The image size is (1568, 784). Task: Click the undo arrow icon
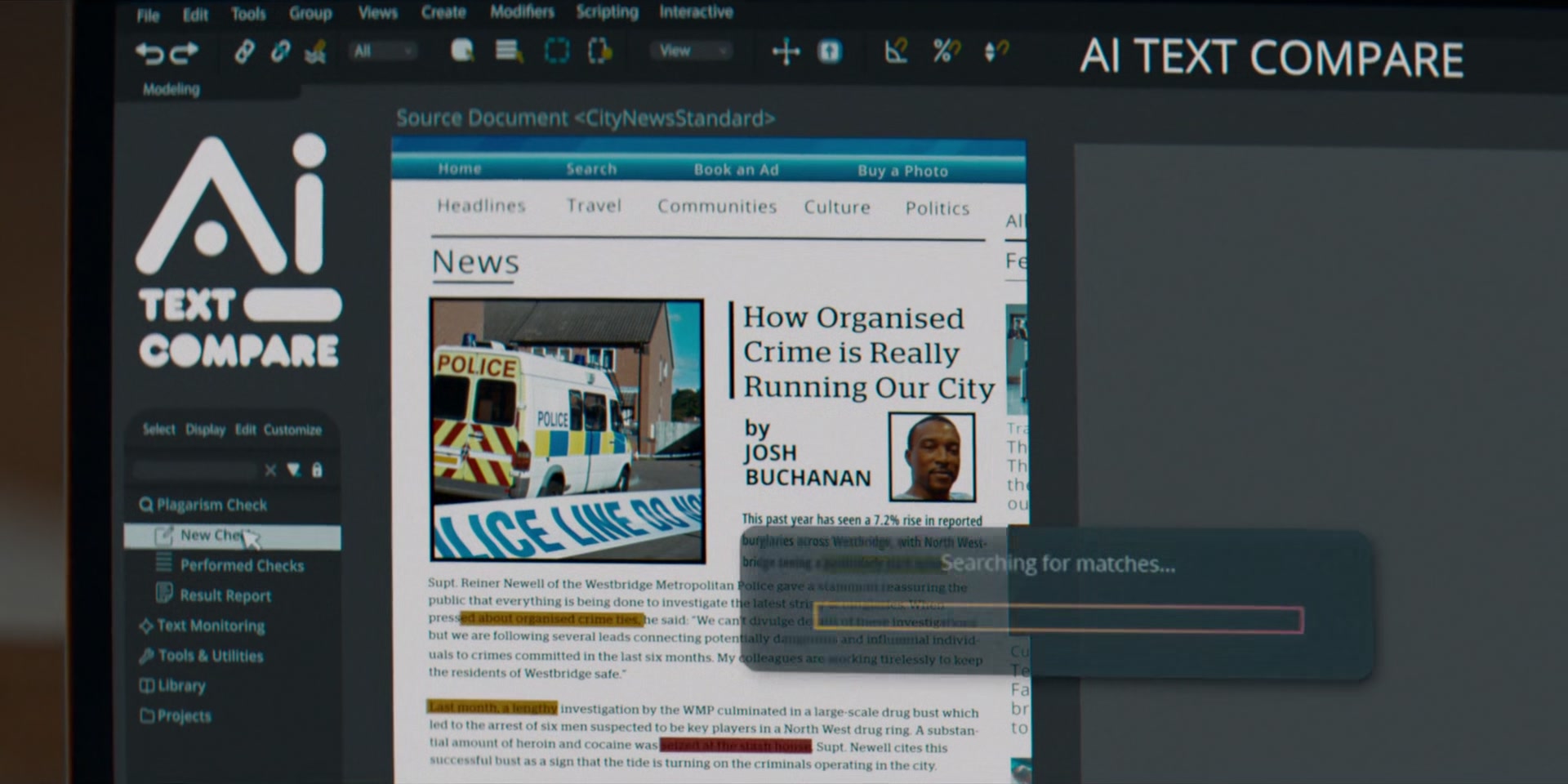point(149,53)
